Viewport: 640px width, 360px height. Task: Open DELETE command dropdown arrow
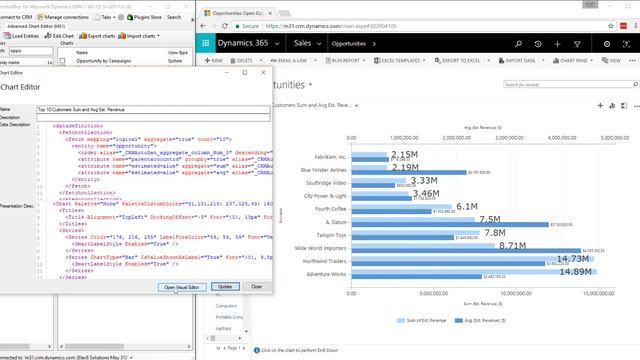tap(261, 60)
